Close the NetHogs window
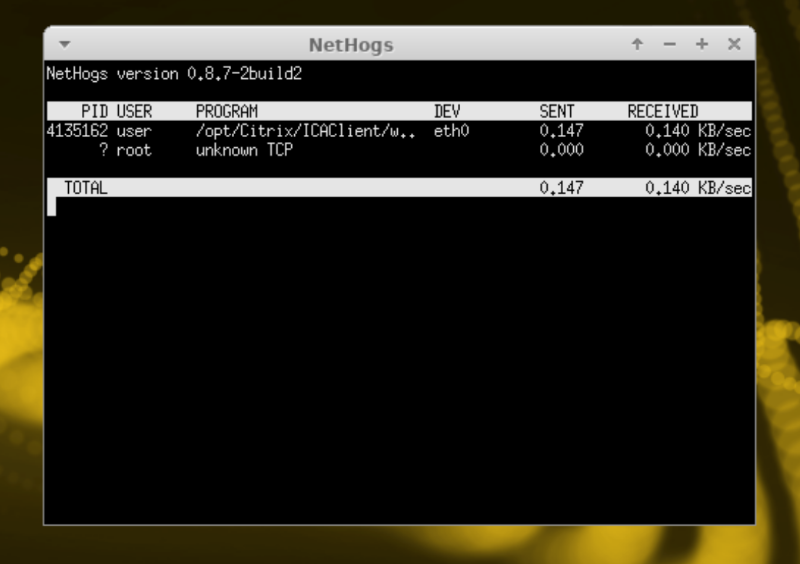The image size is (800, 564). 733,45
